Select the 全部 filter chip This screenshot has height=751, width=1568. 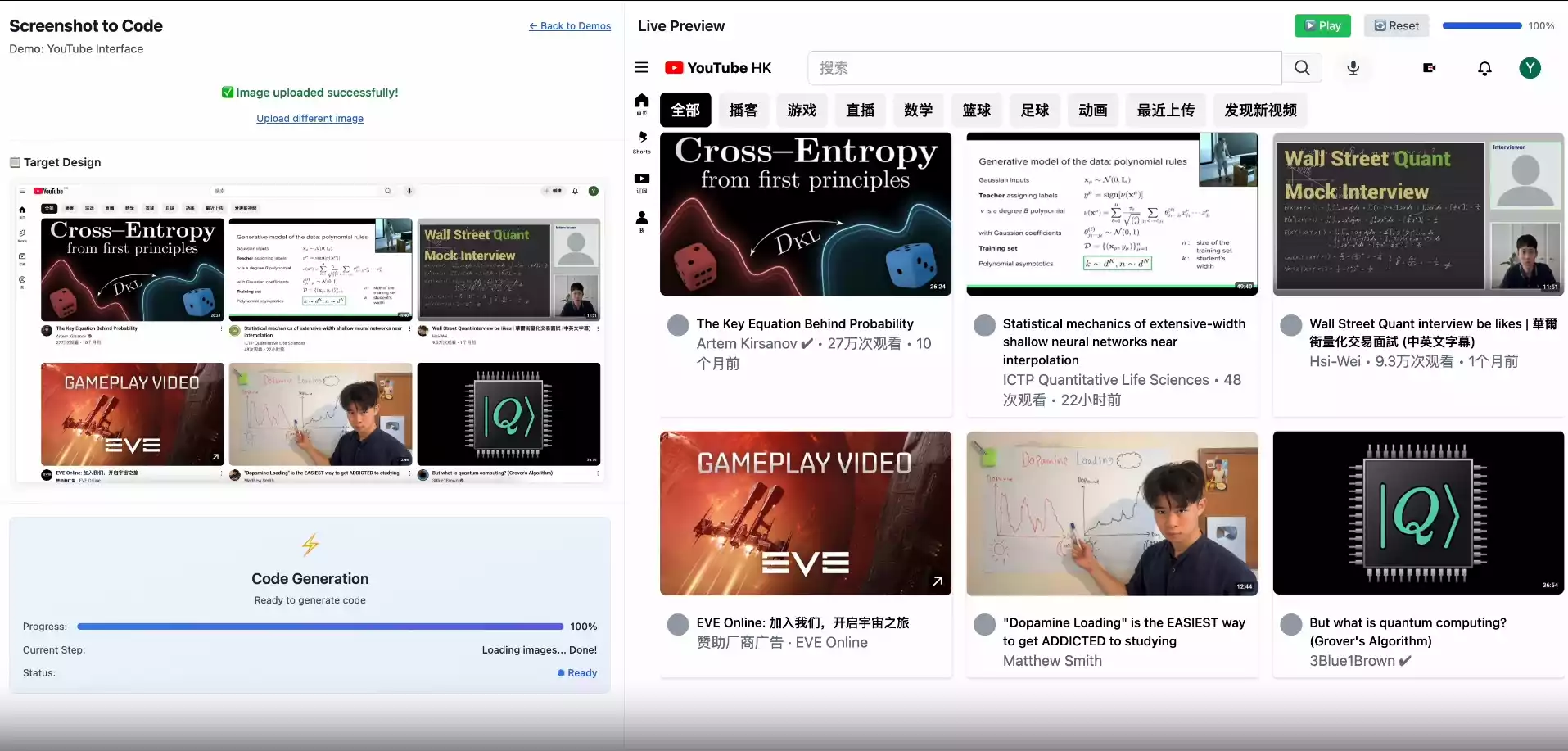point(685,110)
